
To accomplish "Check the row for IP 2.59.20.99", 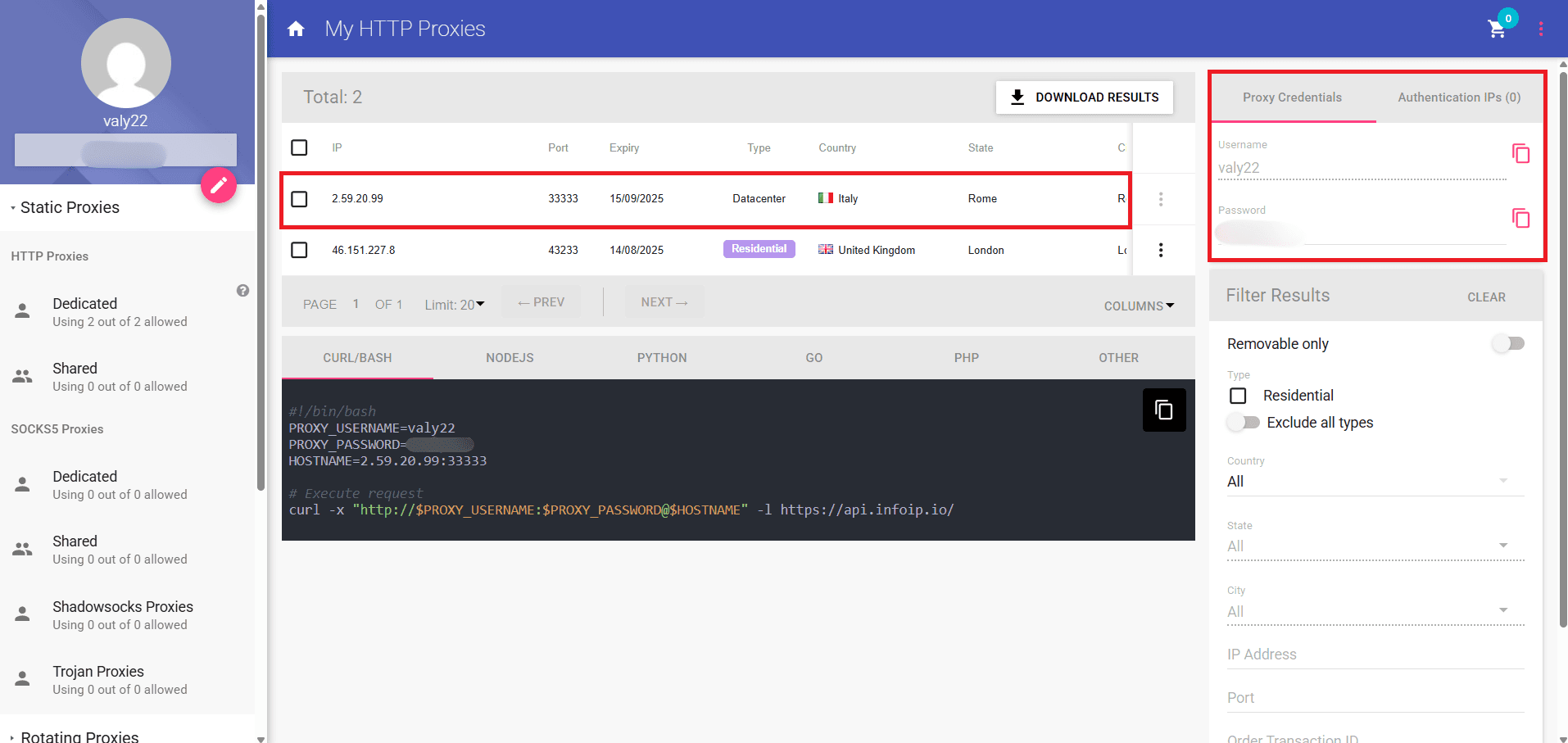I will pyautogui.click(x=299, y=198).
